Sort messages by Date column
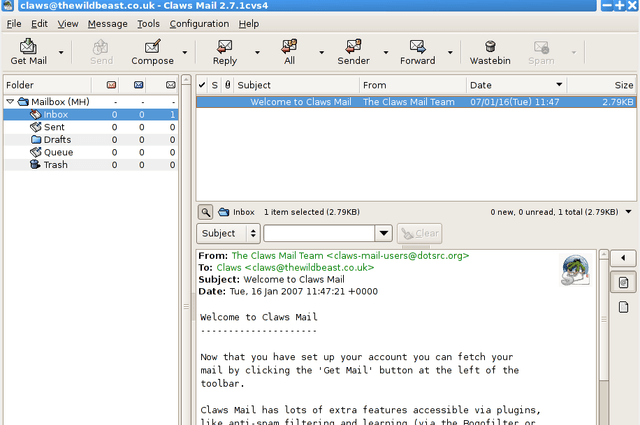Viewport: 640px width, 425px height. (516, 85)
